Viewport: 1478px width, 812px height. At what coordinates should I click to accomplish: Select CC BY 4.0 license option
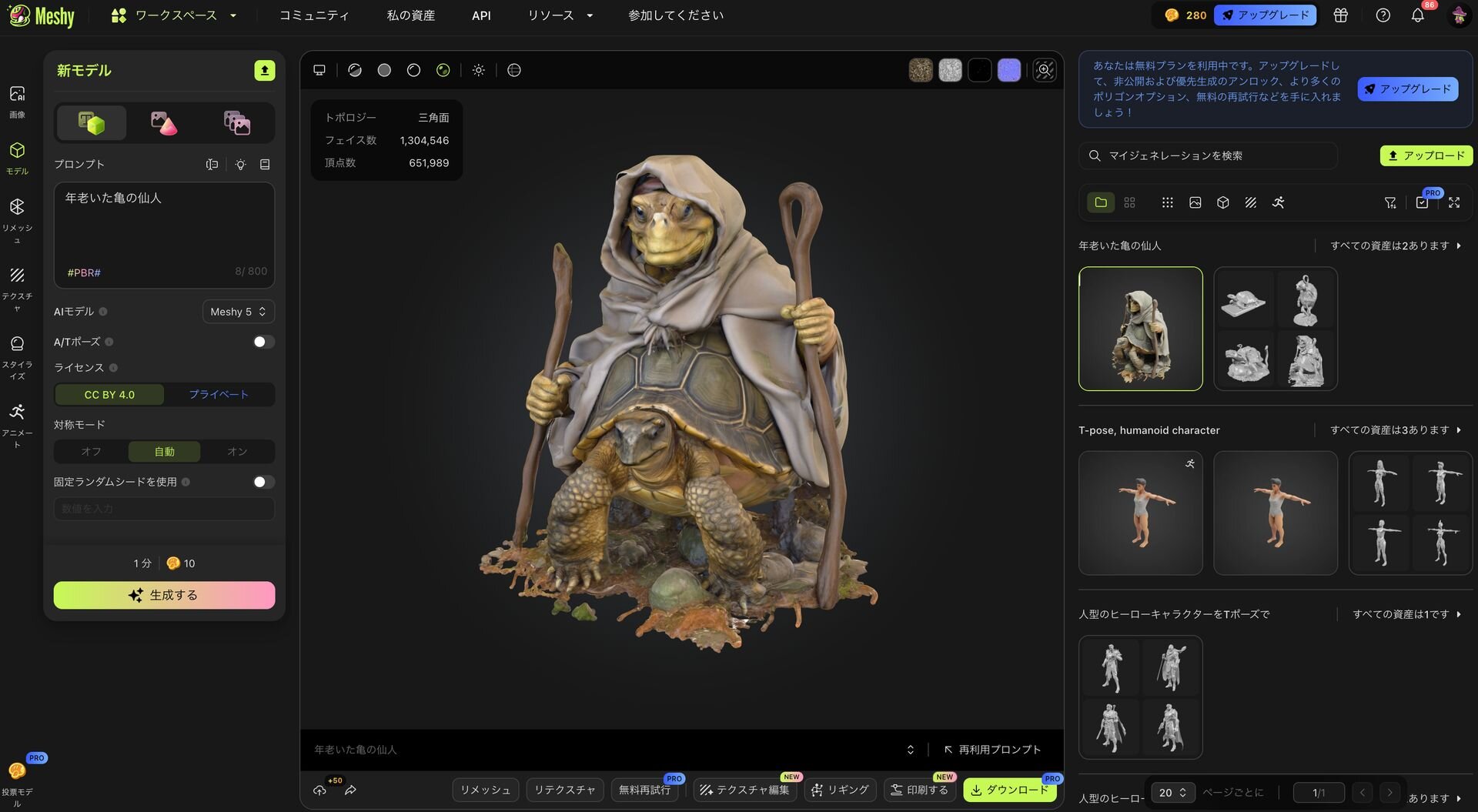109,395
